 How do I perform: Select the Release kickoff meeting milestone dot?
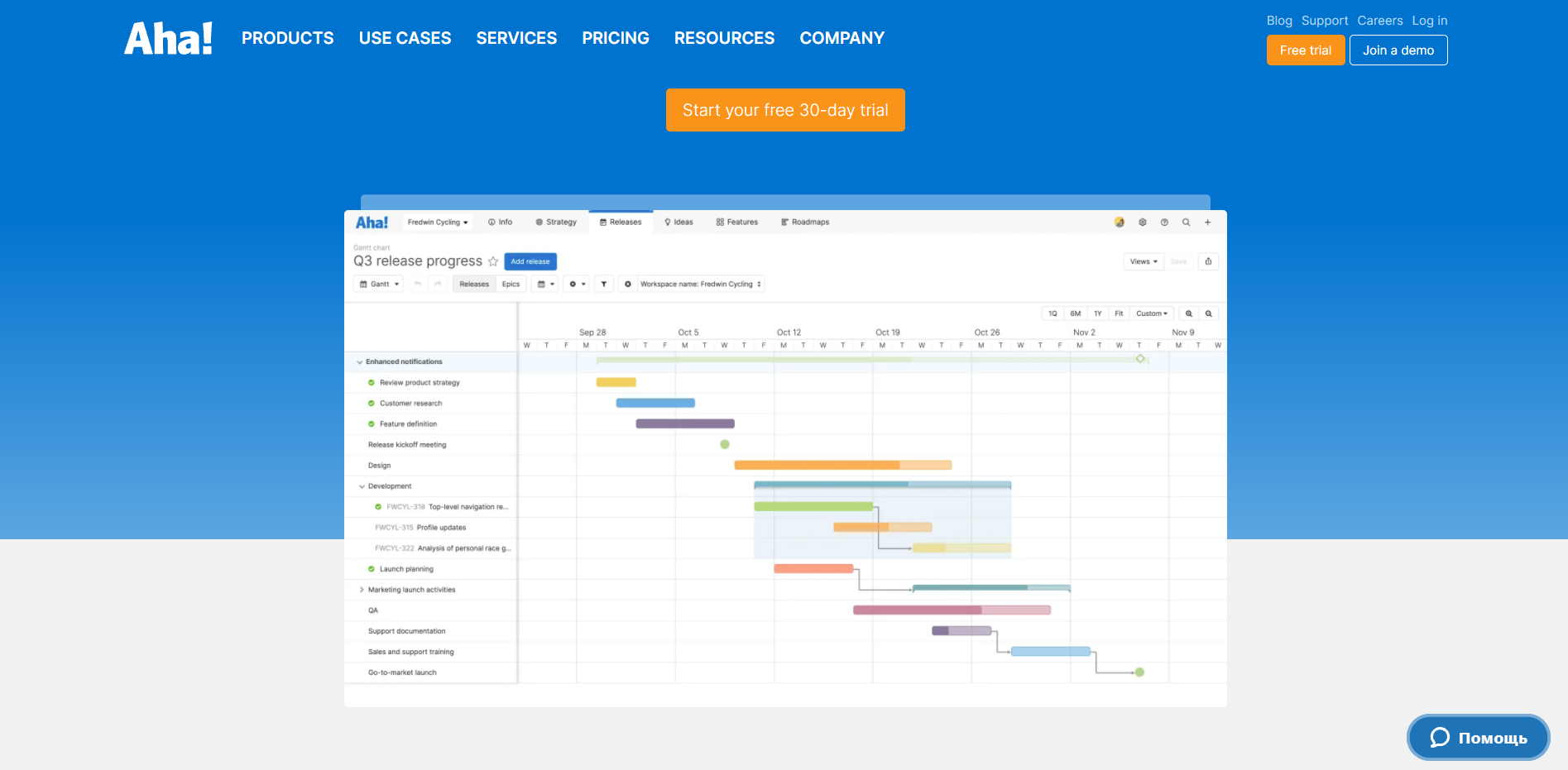click(725, 445)
